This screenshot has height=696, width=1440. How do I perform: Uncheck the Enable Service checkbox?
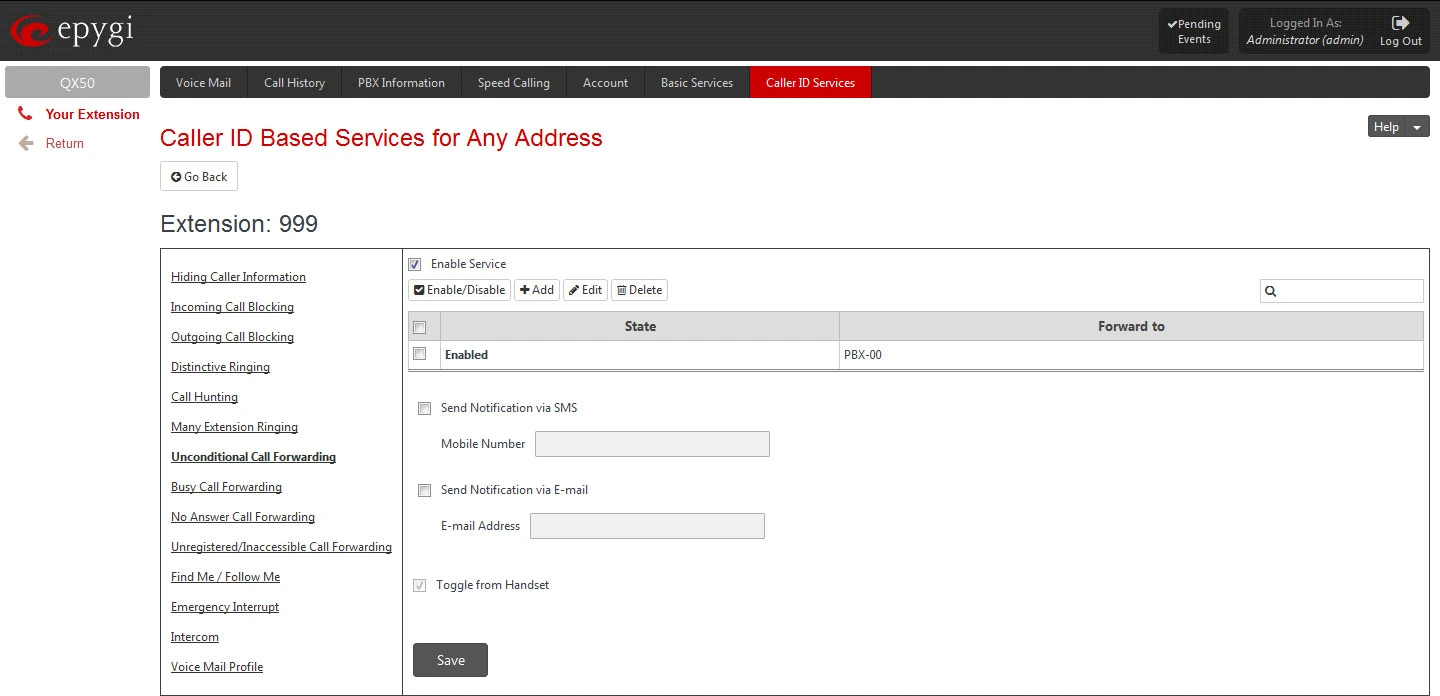(x=414, y=265)
